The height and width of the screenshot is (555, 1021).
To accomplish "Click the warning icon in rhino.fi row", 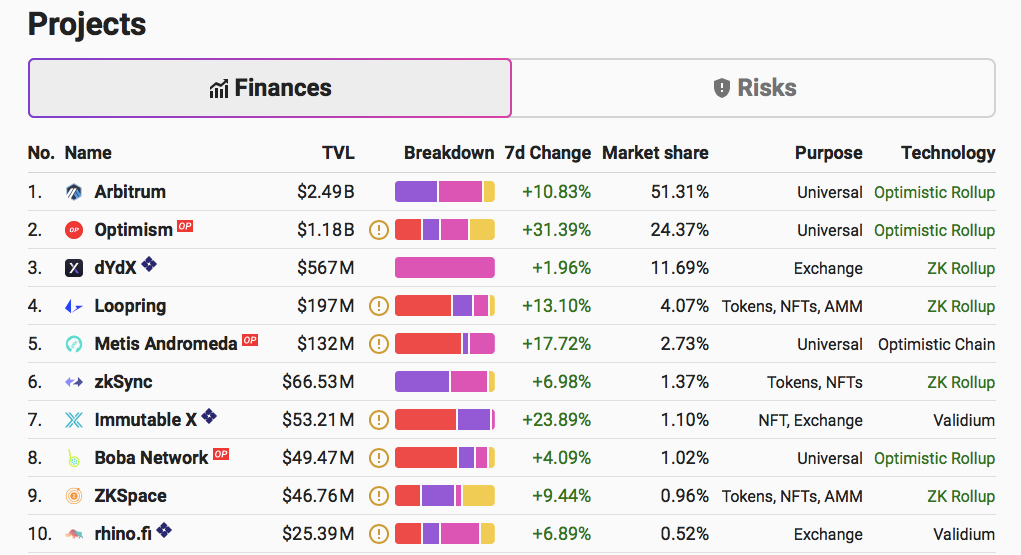I will (378, 534).
